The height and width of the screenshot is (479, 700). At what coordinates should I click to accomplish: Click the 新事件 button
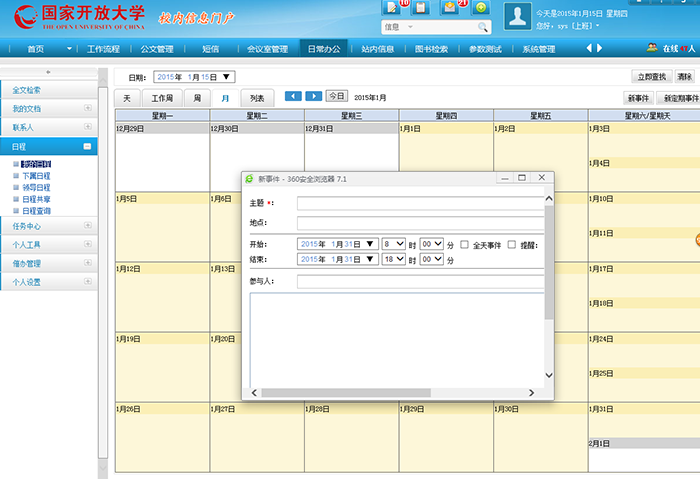[638, 98]
